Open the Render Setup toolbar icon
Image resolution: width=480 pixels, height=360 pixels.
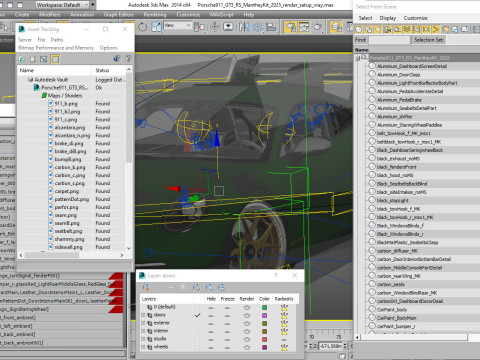[290, 27]
